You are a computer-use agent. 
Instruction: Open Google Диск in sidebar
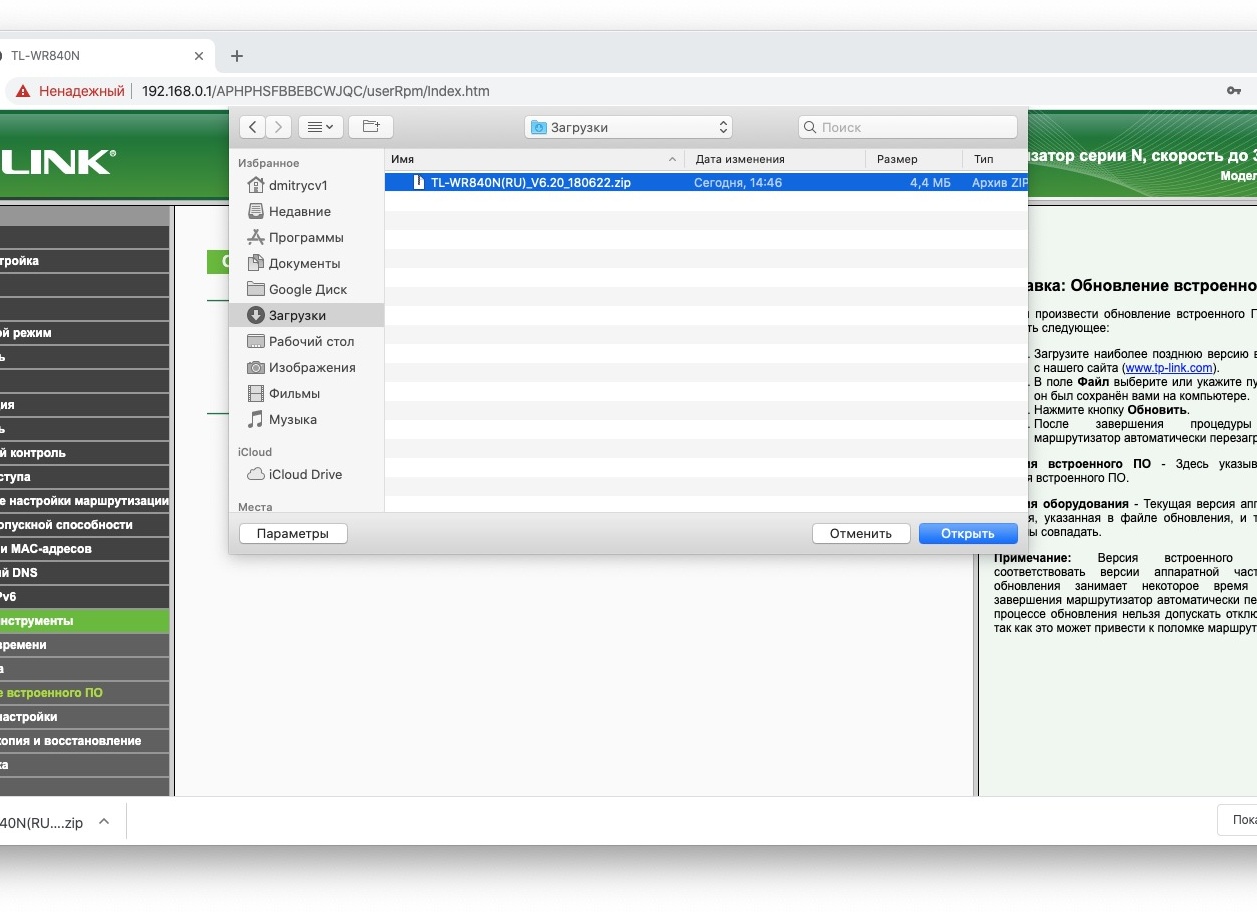308,289
